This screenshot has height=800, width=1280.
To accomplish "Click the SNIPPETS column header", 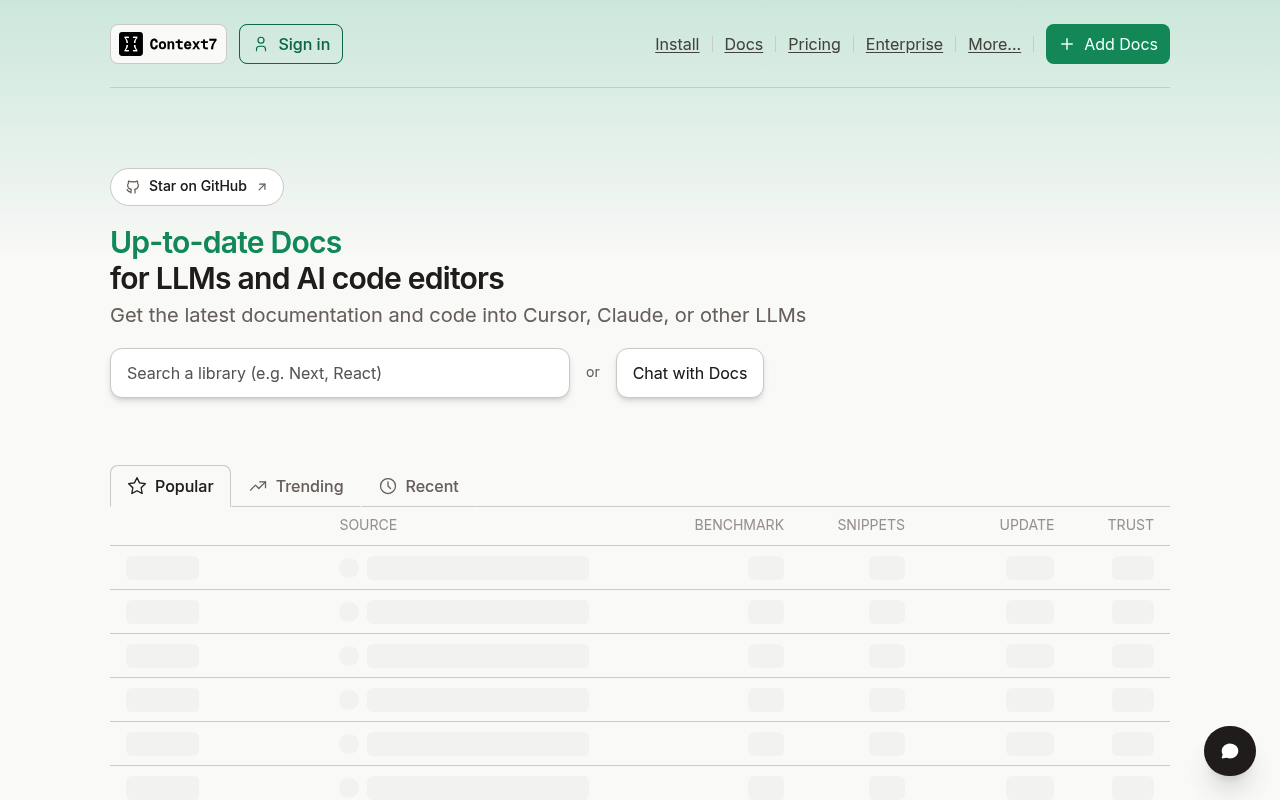I will pos(871,525).
